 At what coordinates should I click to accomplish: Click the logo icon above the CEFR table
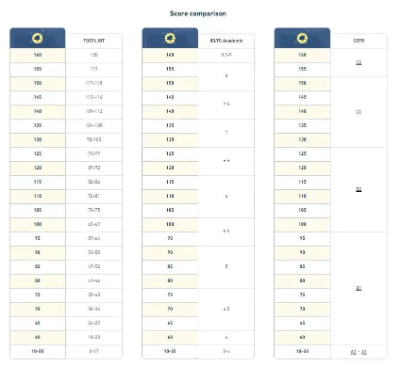click(x=302, y=38)
